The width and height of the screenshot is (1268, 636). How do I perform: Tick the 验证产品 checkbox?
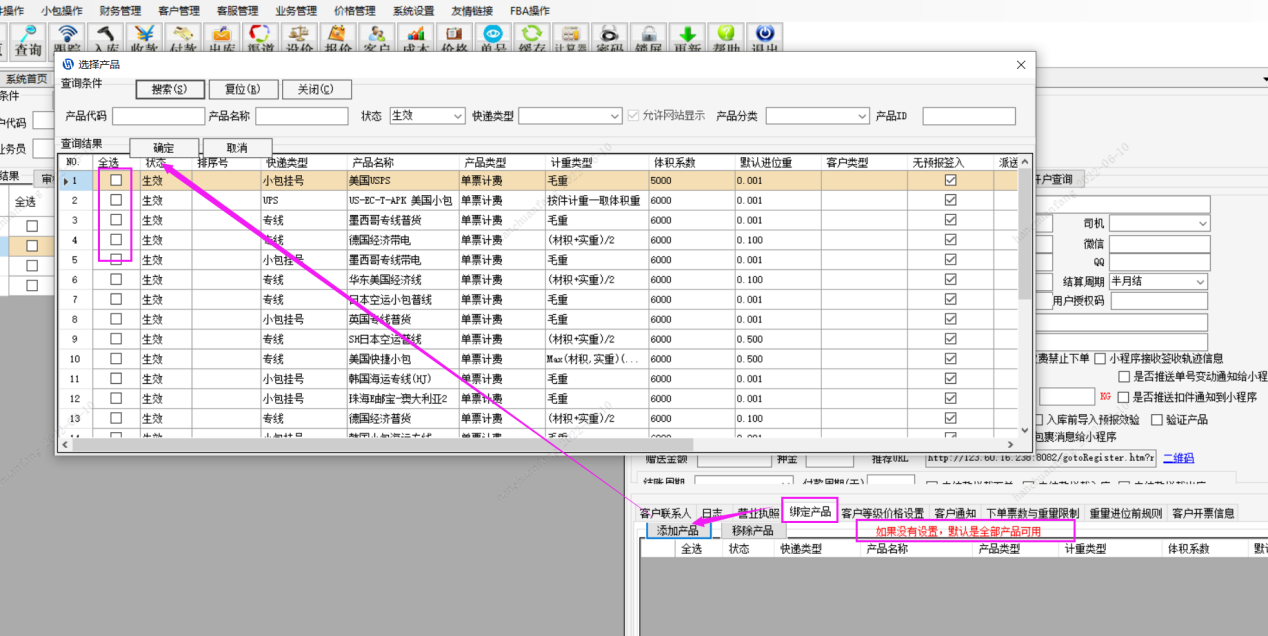1157,420
